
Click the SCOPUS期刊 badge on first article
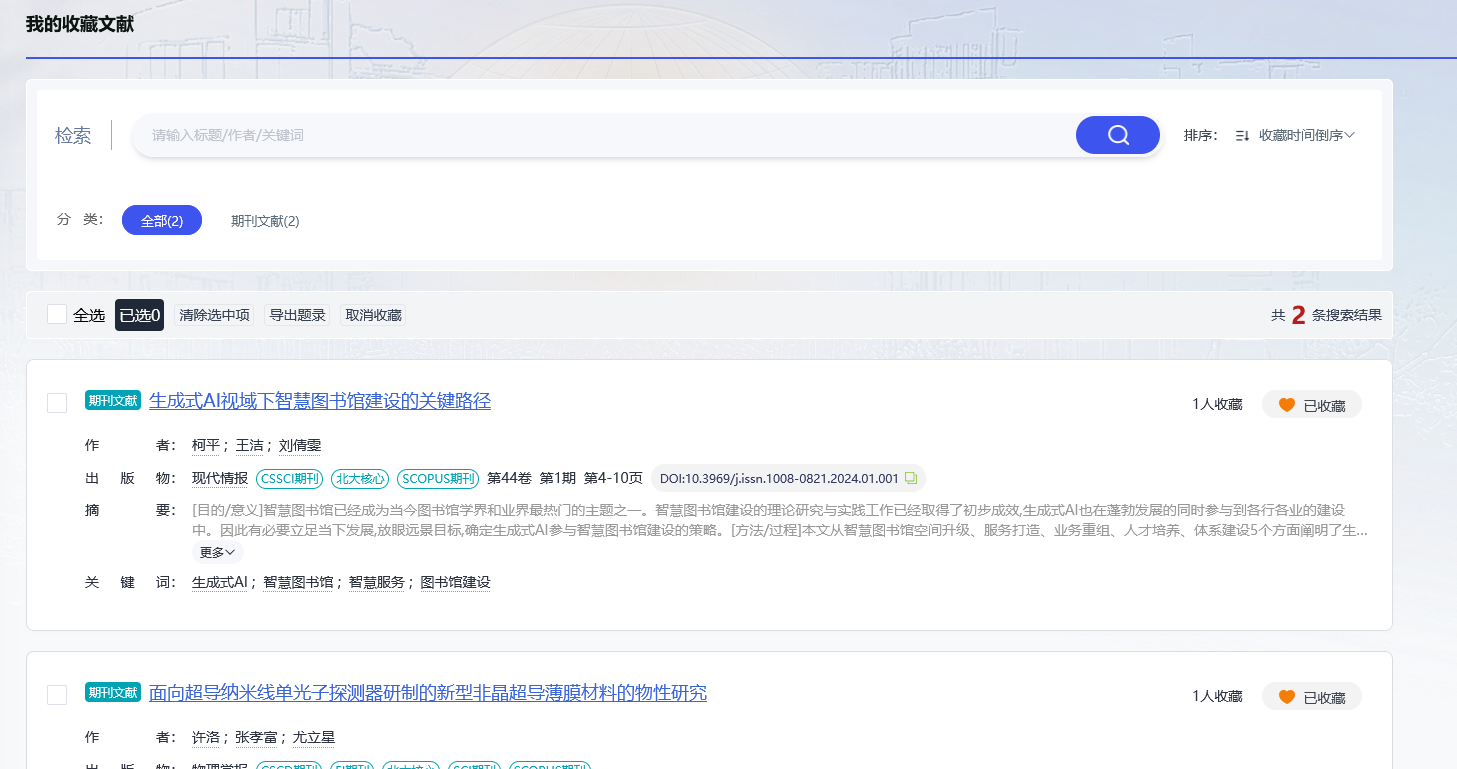pos(437,478)
